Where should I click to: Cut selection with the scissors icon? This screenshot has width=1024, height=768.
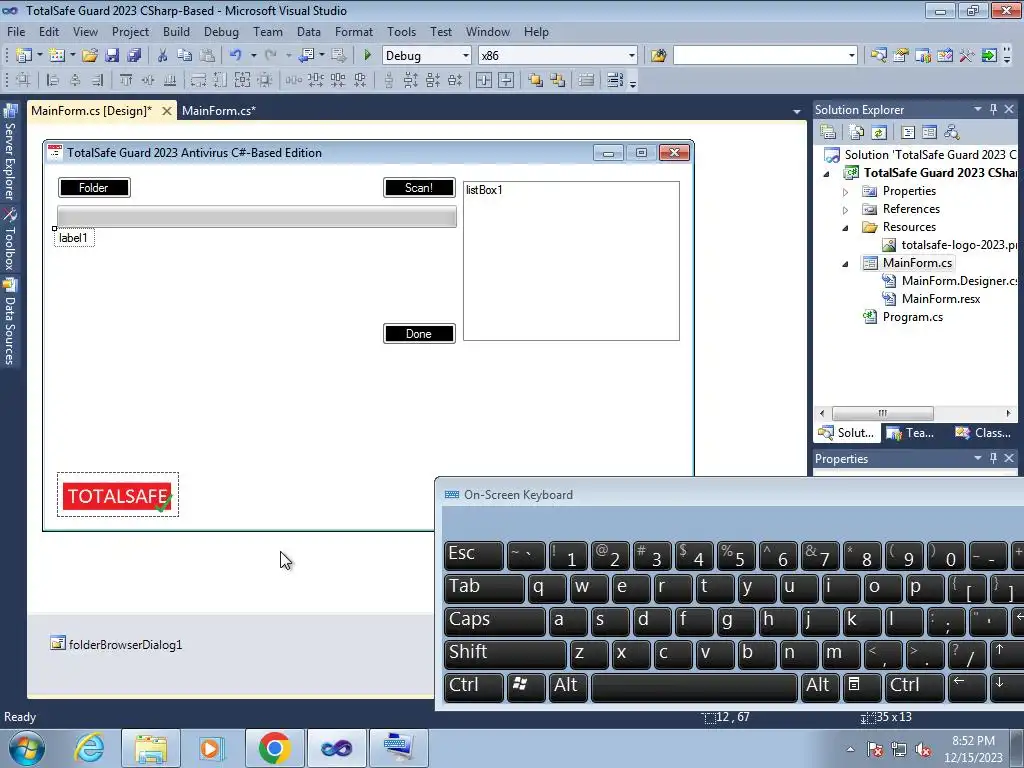coord(162,56)
